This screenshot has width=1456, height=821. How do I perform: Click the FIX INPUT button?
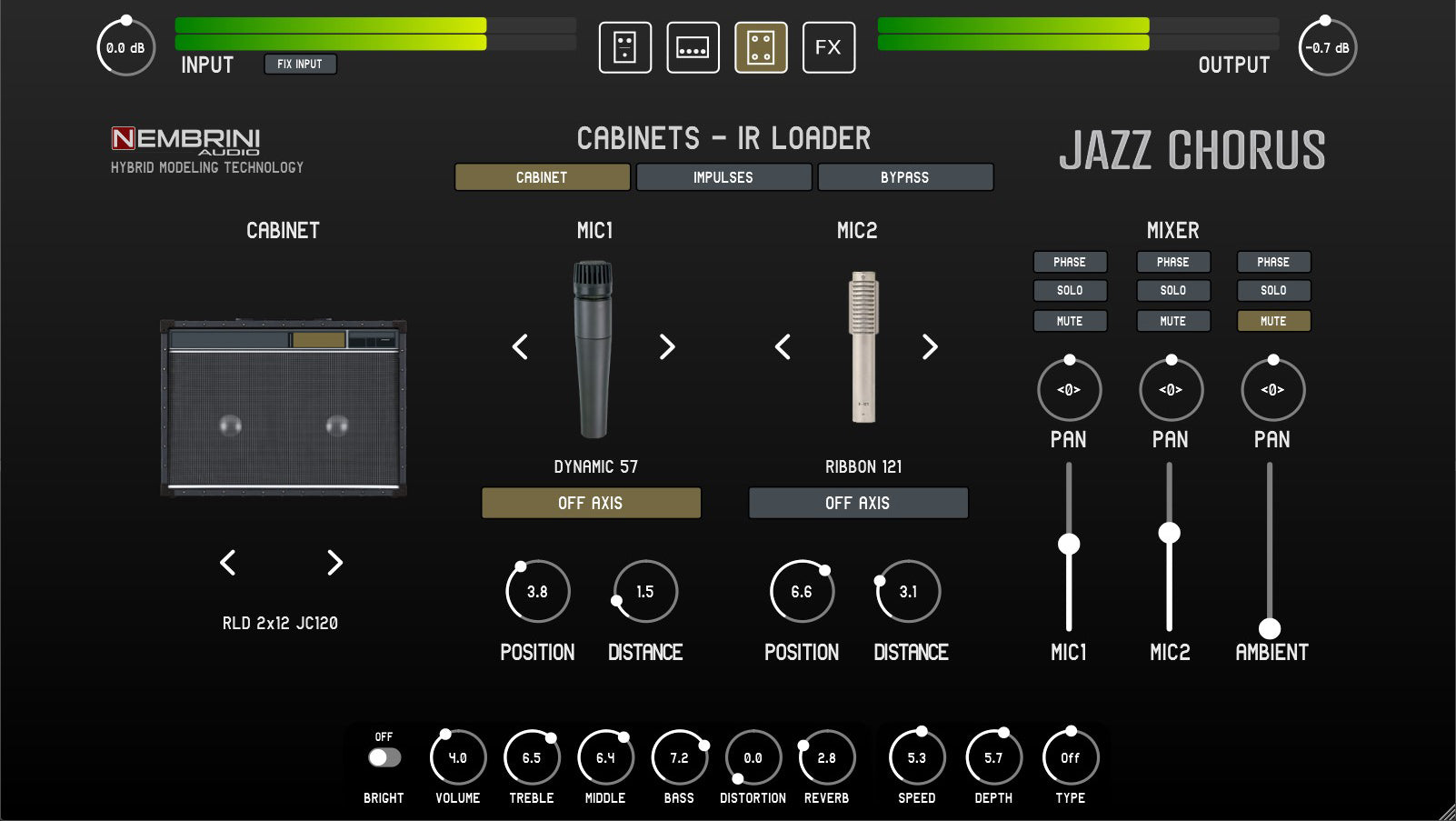(x=300, y=64)
